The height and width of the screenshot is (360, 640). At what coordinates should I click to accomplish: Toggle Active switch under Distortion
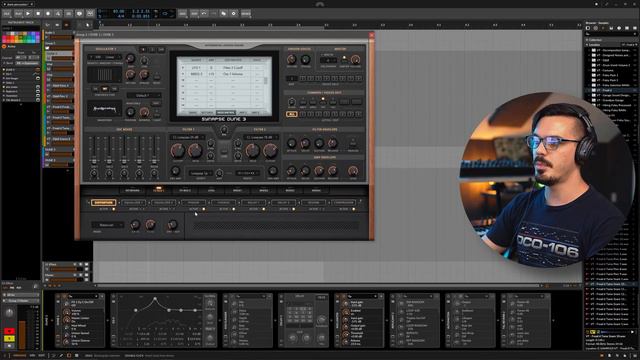click(114, 209)
